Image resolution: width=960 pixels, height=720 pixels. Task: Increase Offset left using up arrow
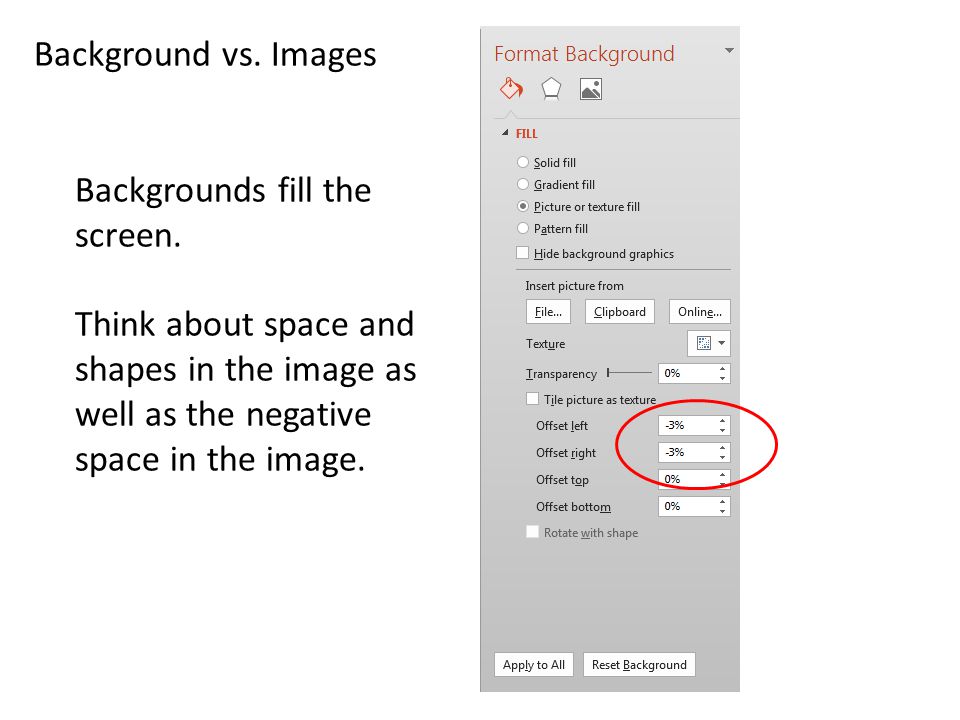(722, 421)
